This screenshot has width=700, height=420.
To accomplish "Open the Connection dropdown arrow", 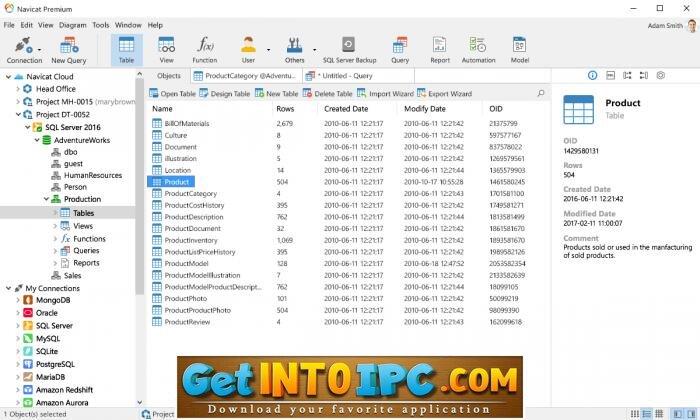I will click(x=39, y=50).
